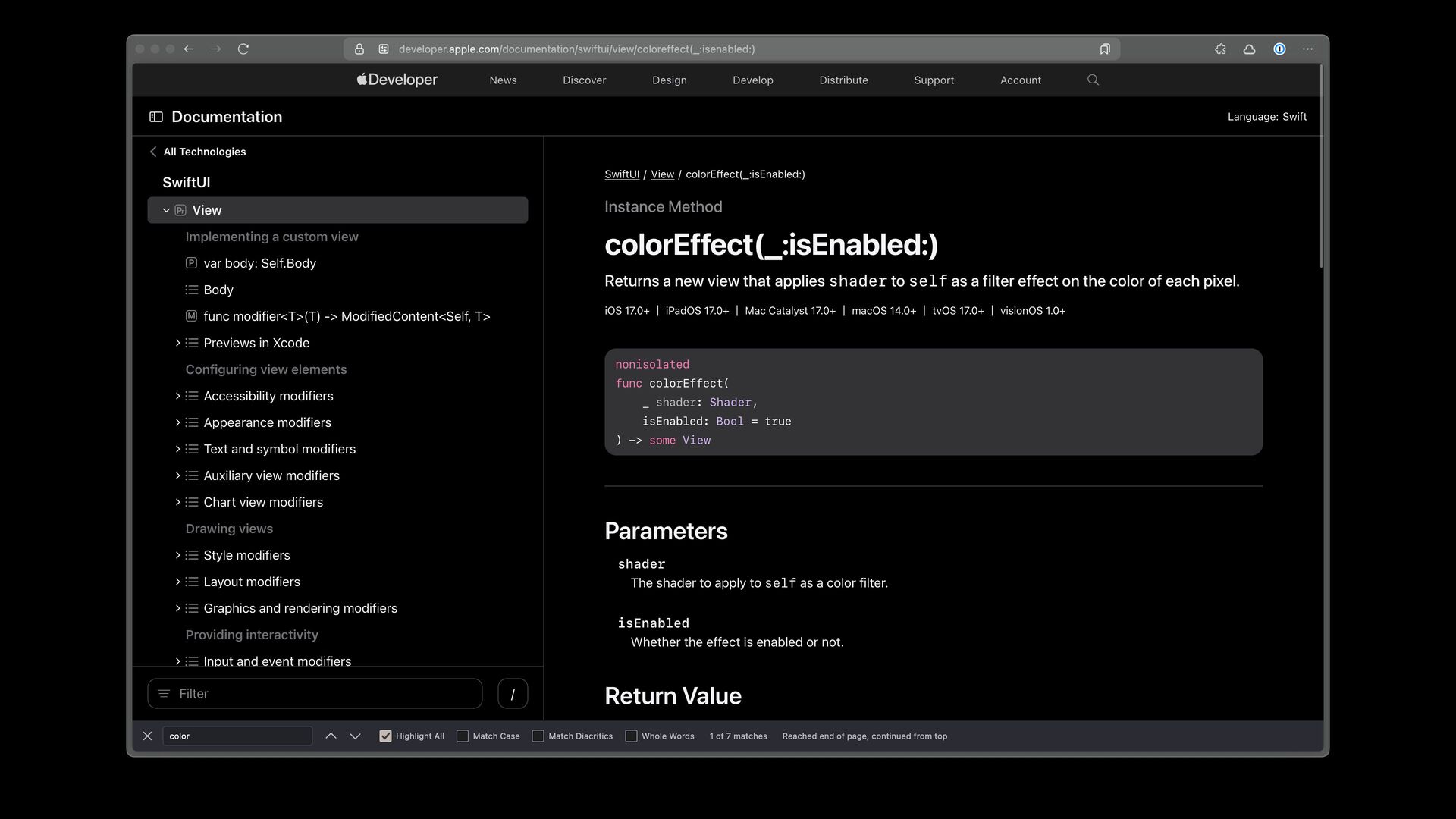Open the Account menu
Viewport: 1456px width, 819px height.
(x=1020, y=80)
